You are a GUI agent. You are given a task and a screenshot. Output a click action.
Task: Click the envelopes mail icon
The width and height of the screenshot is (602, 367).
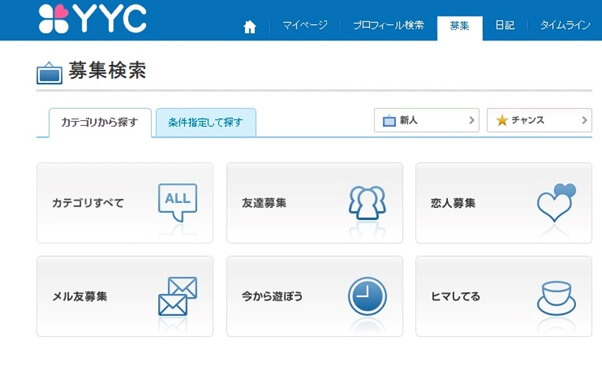point(178,296)
